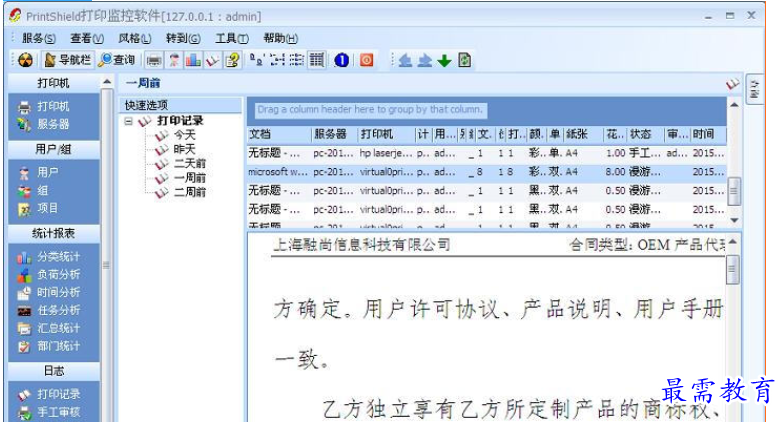
Task: Click the help question mark toolbar icon
Action: pyautogui.click(x=232, y=60)
